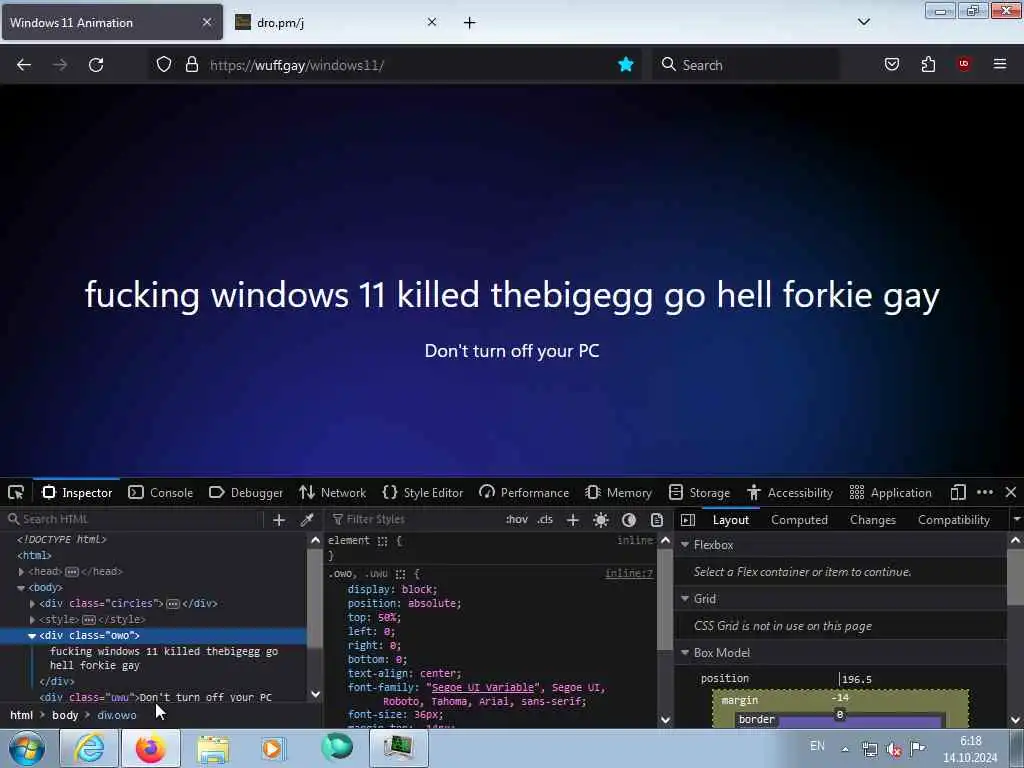The width and height of the screenshot is (1024, 768).
Task: Open the Storage panel
Action: [699, 492]
